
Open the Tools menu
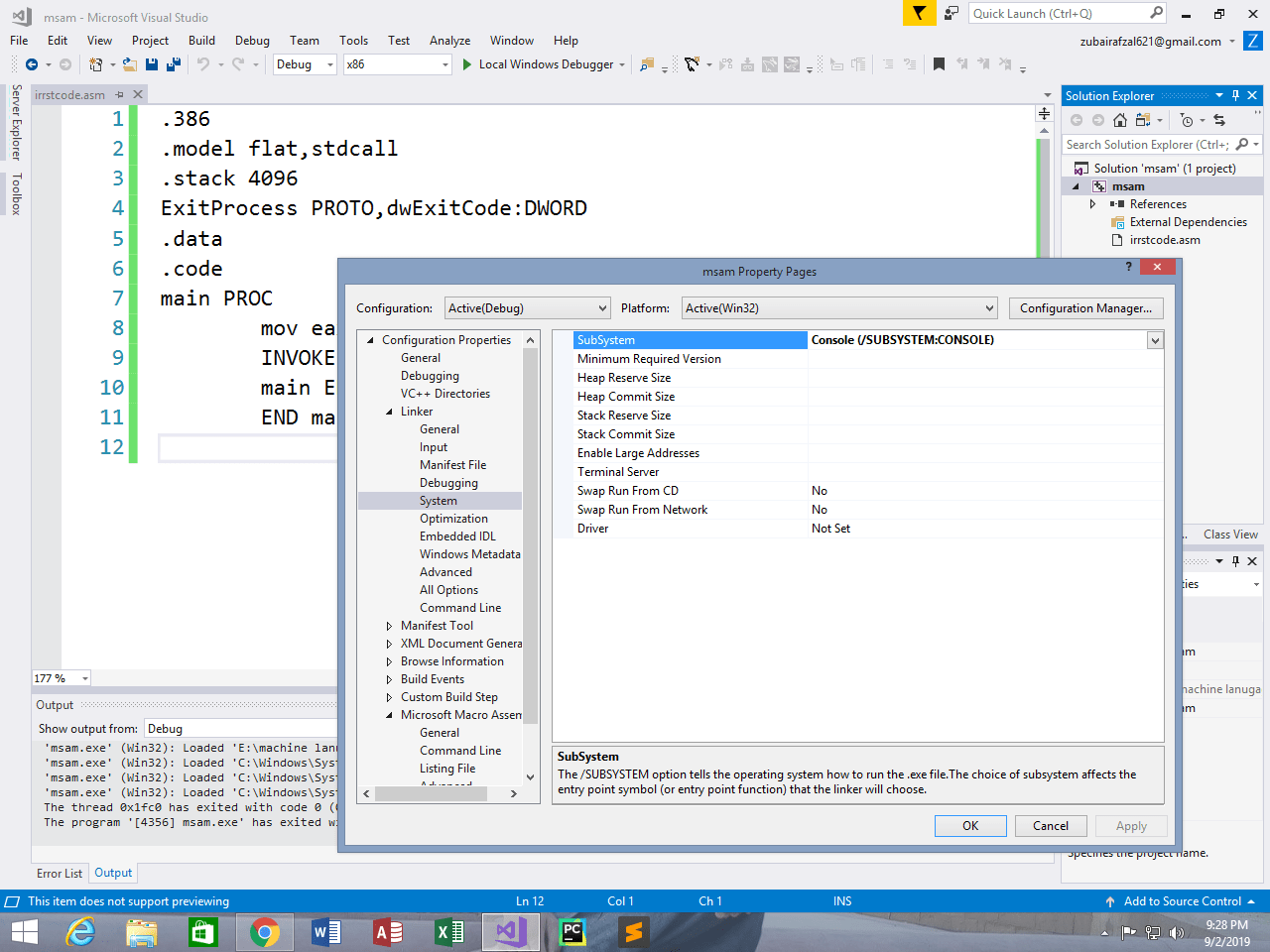click(x=353, y=41)
